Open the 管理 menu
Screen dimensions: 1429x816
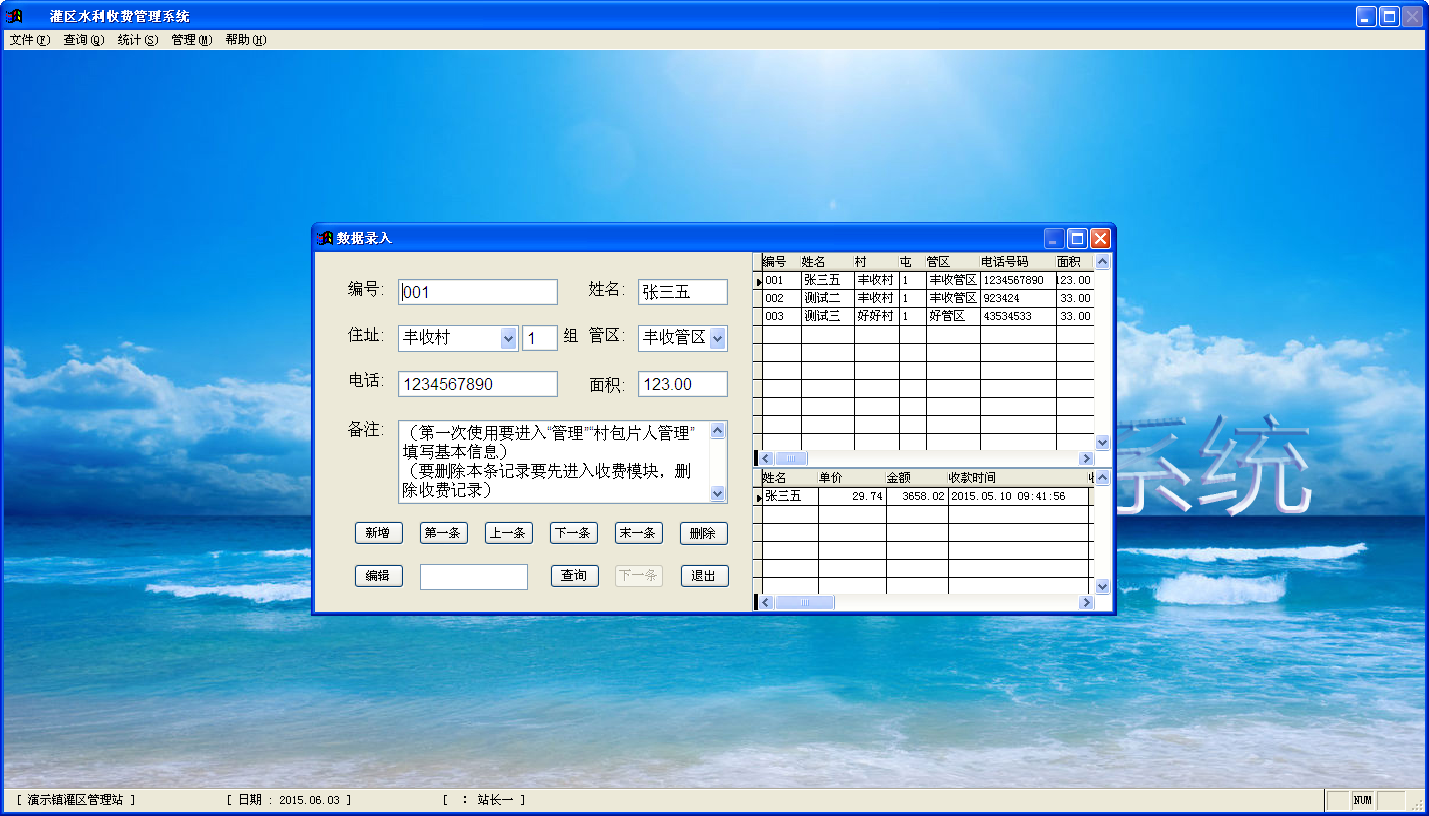point(191,40)
